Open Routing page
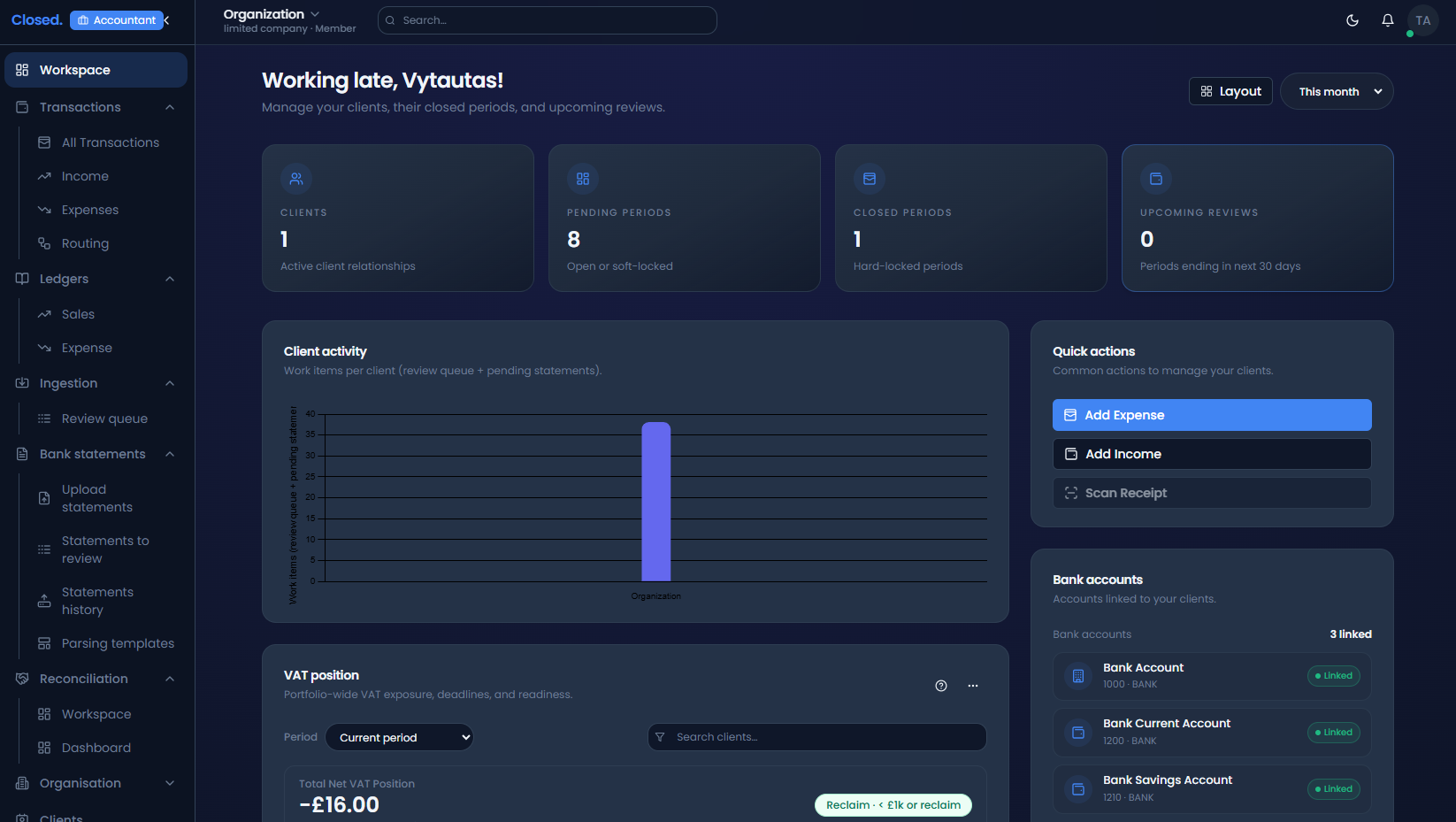This screenshot has height=822, width=1456. (85, 243)
